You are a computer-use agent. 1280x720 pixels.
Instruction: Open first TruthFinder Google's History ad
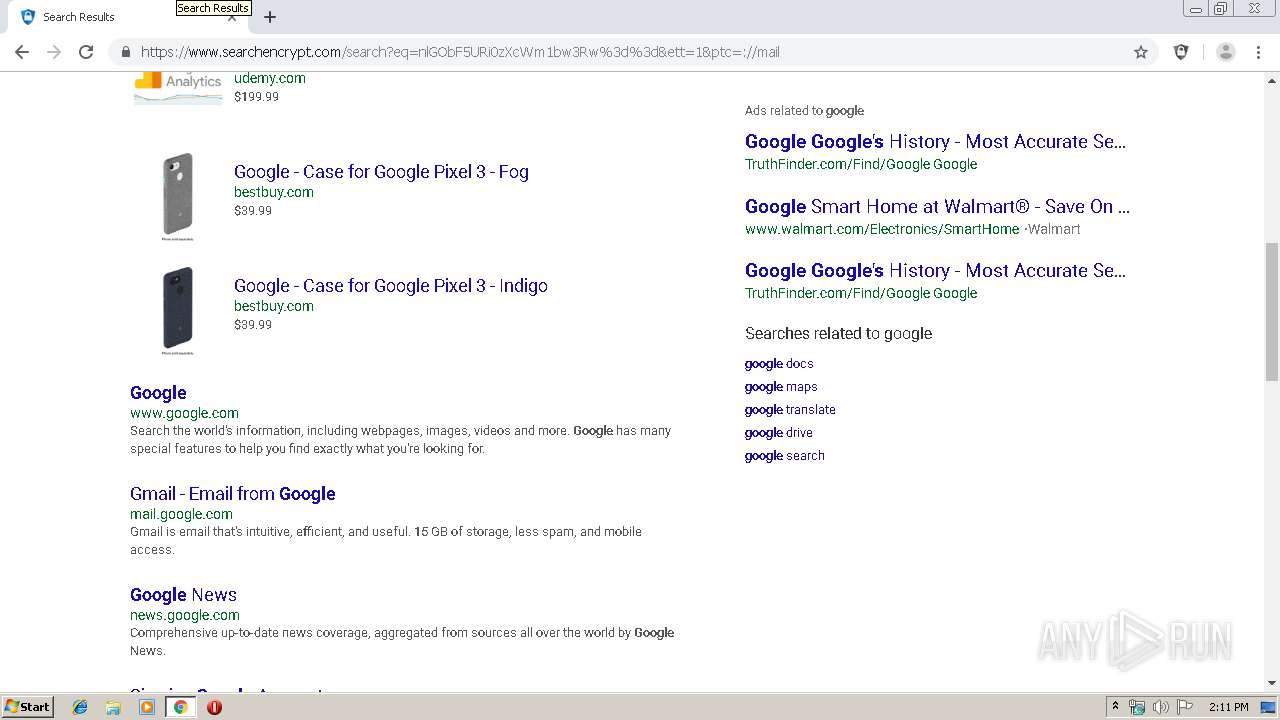tap(935, 142)
